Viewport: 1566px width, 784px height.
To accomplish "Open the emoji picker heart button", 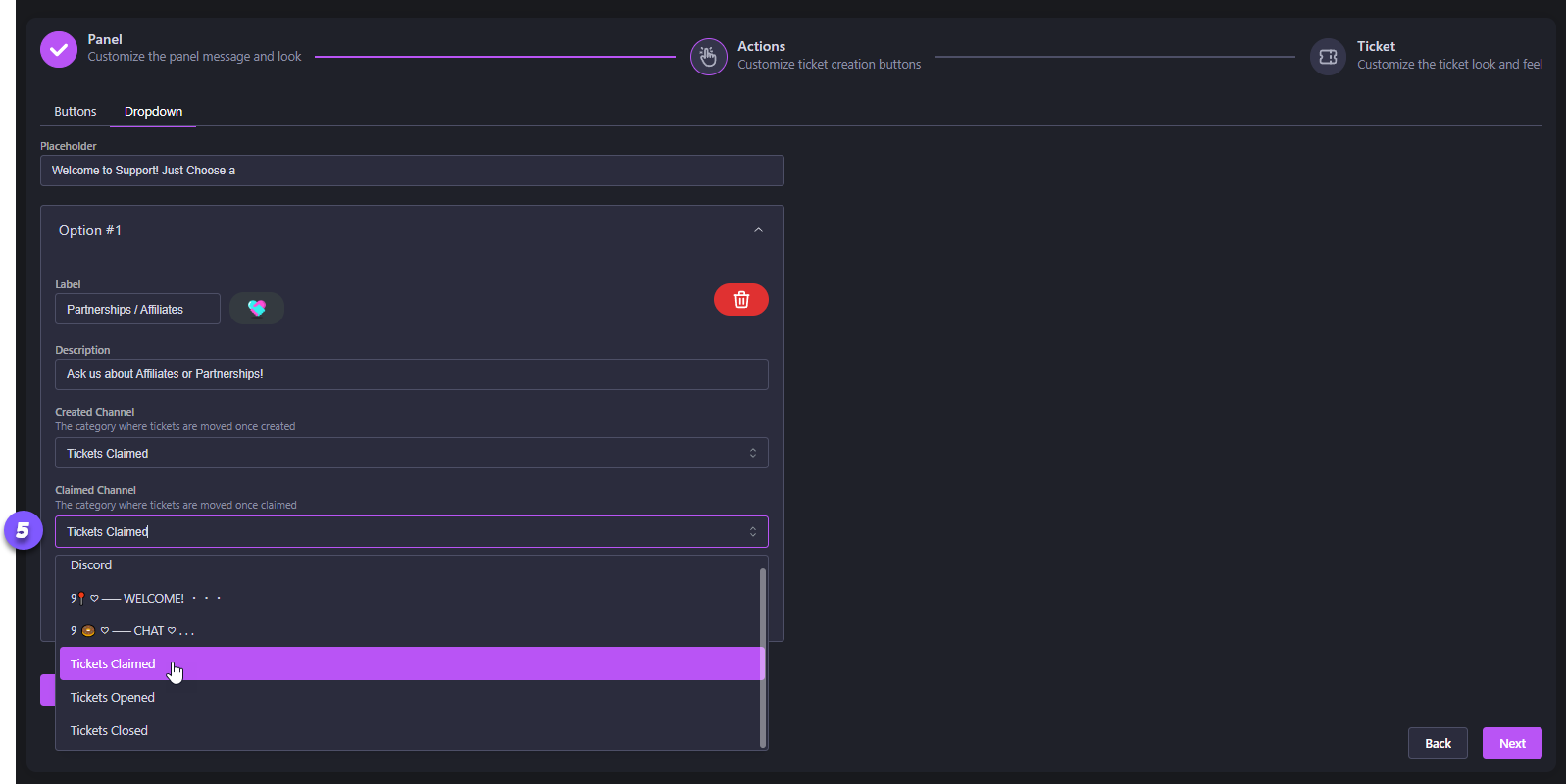I will click(x=257, y=309).
